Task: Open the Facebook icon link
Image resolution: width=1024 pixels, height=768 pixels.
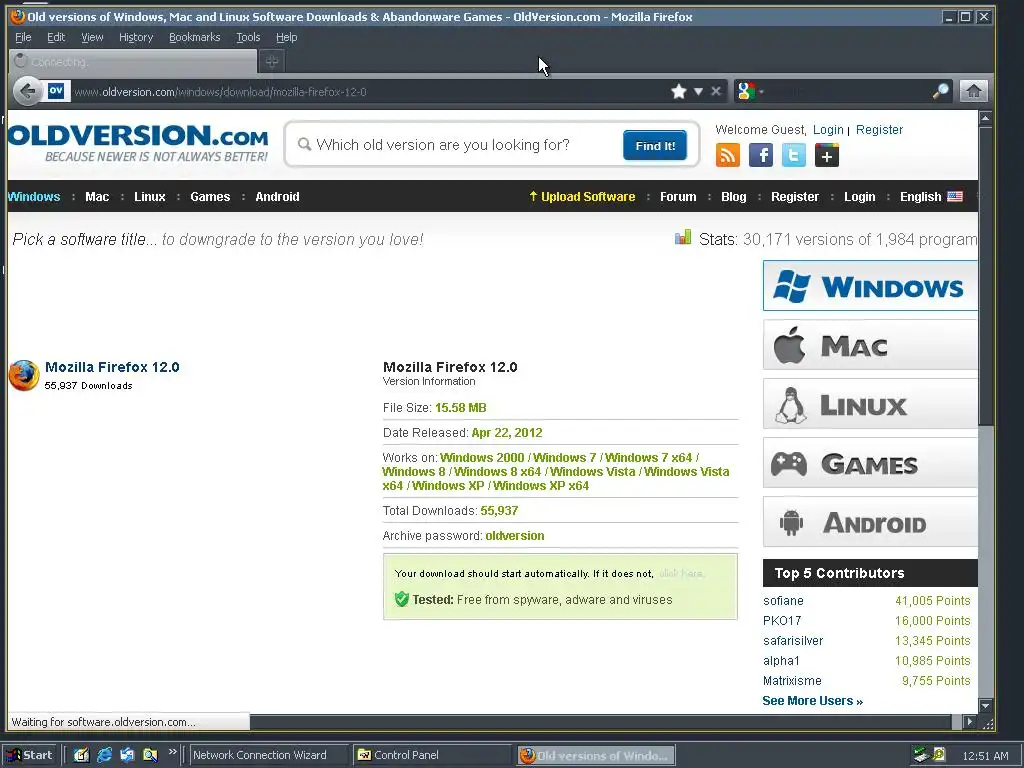Action: tap(761, 155)
